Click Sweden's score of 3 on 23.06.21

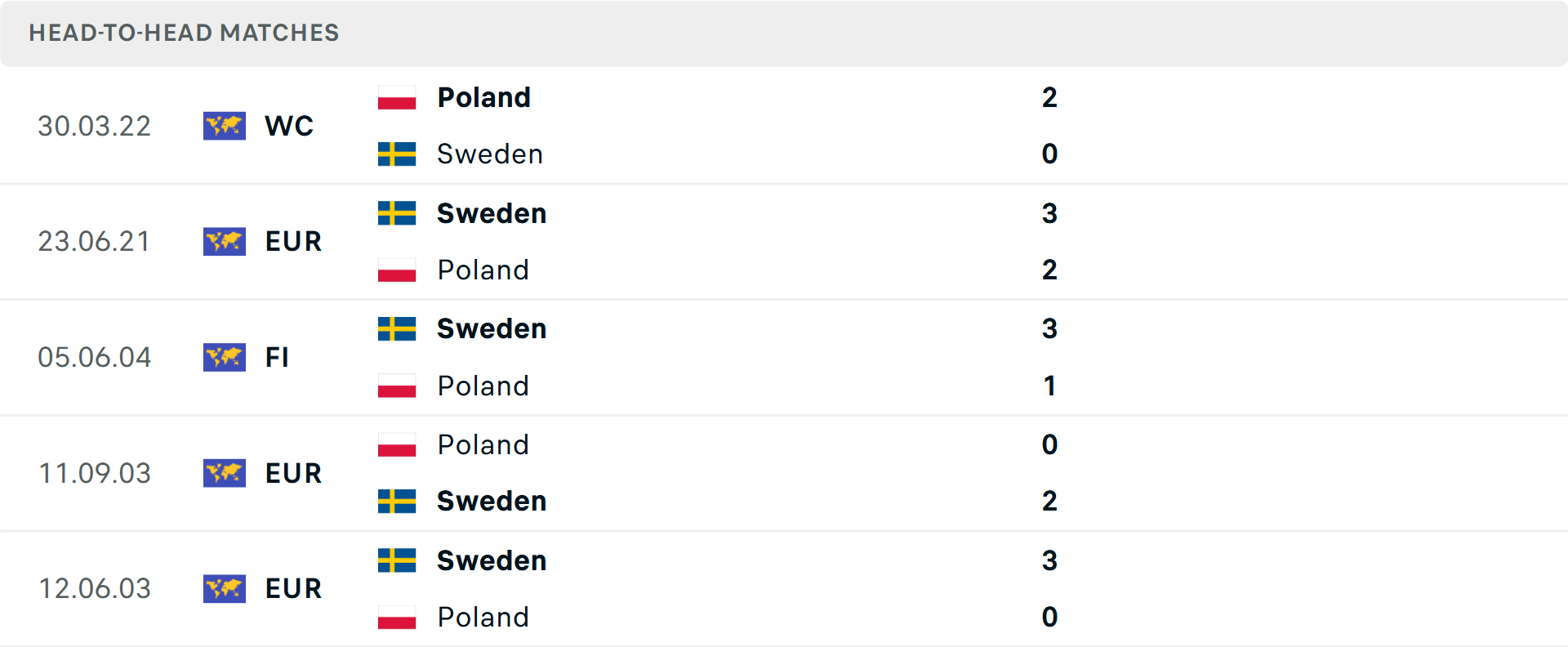[1049, 213]
